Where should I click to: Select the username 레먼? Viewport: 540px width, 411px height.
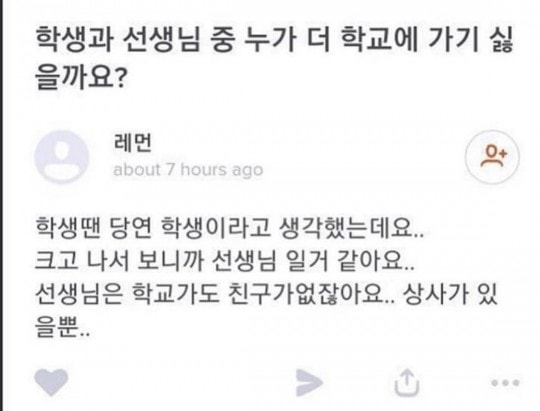tap(132, 142)
